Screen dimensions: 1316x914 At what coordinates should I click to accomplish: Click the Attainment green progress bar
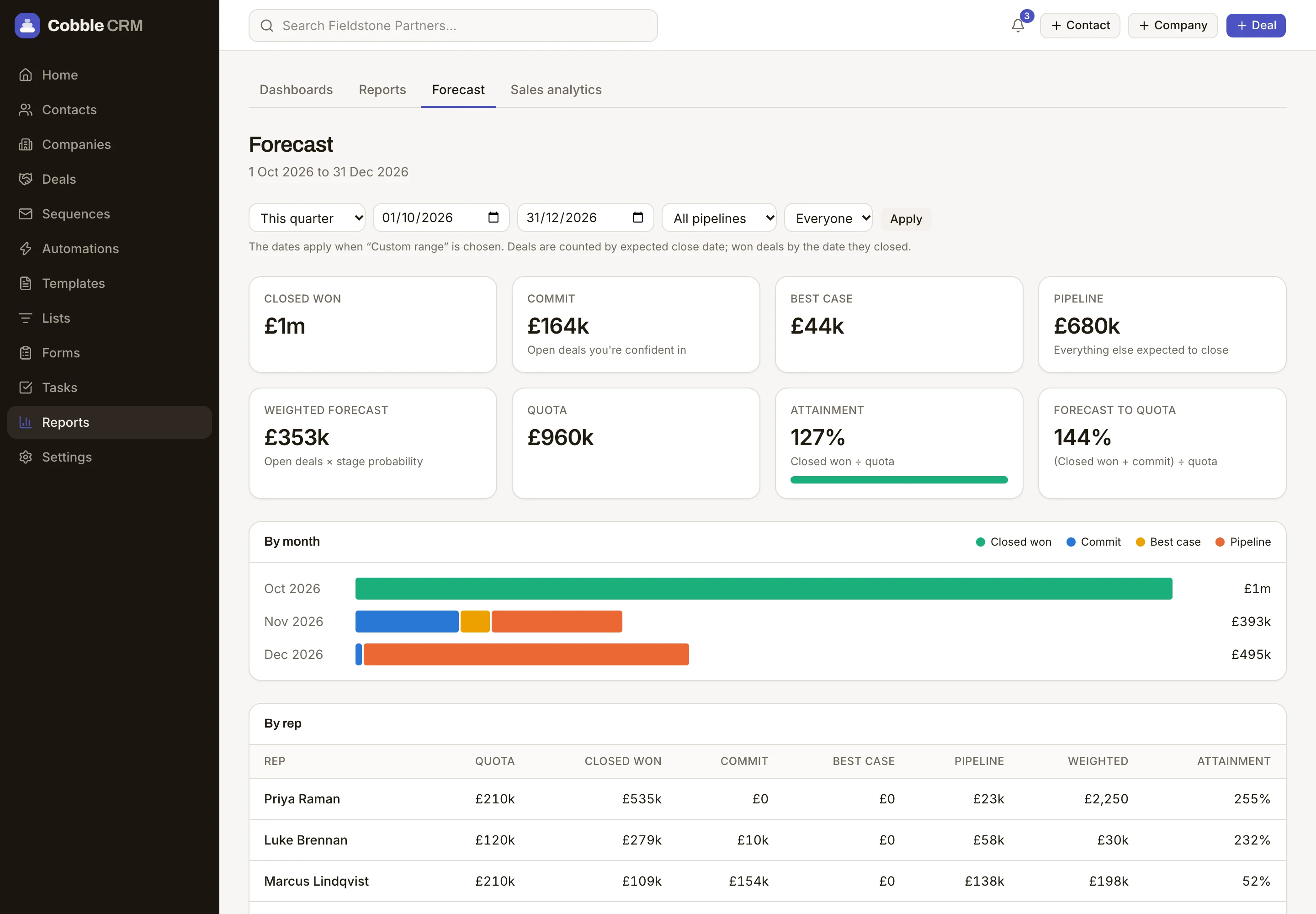(x=899, y=480)
